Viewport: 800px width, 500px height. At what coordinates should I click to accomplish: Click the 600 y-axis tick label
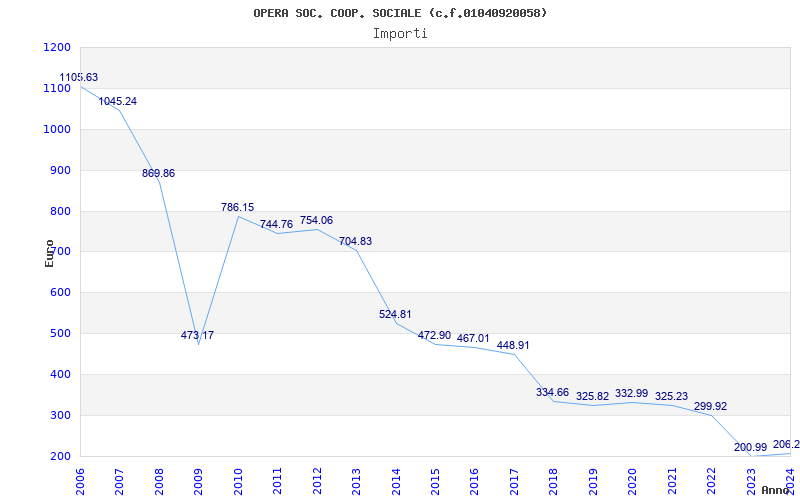click(61, 293)
